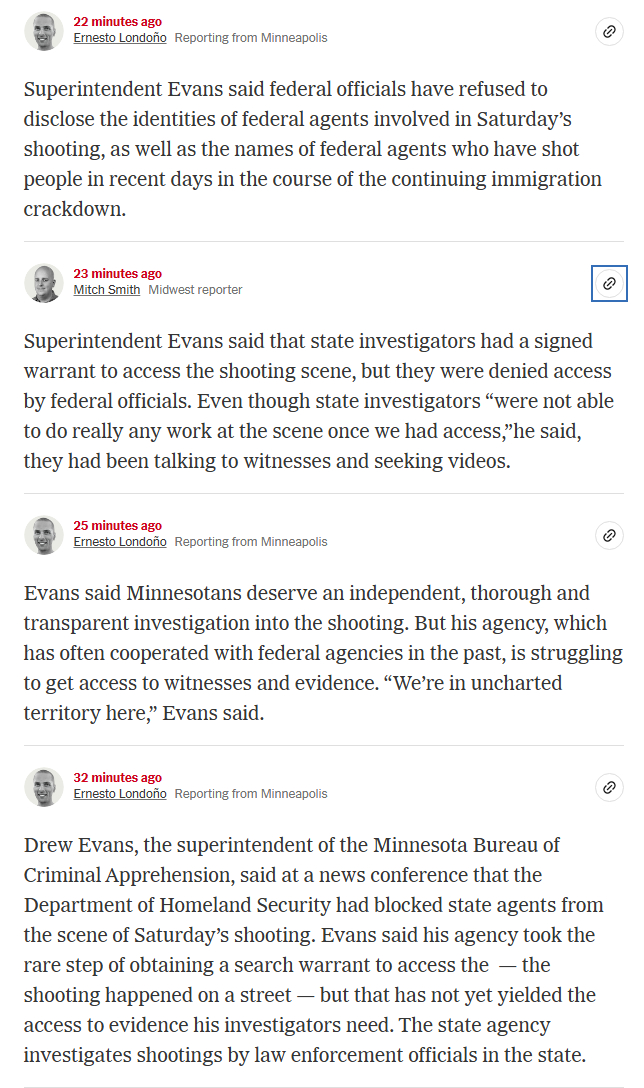Select the "25 minutes ago" timestamp
This screenshot has height=1088, width=644.
117,526
